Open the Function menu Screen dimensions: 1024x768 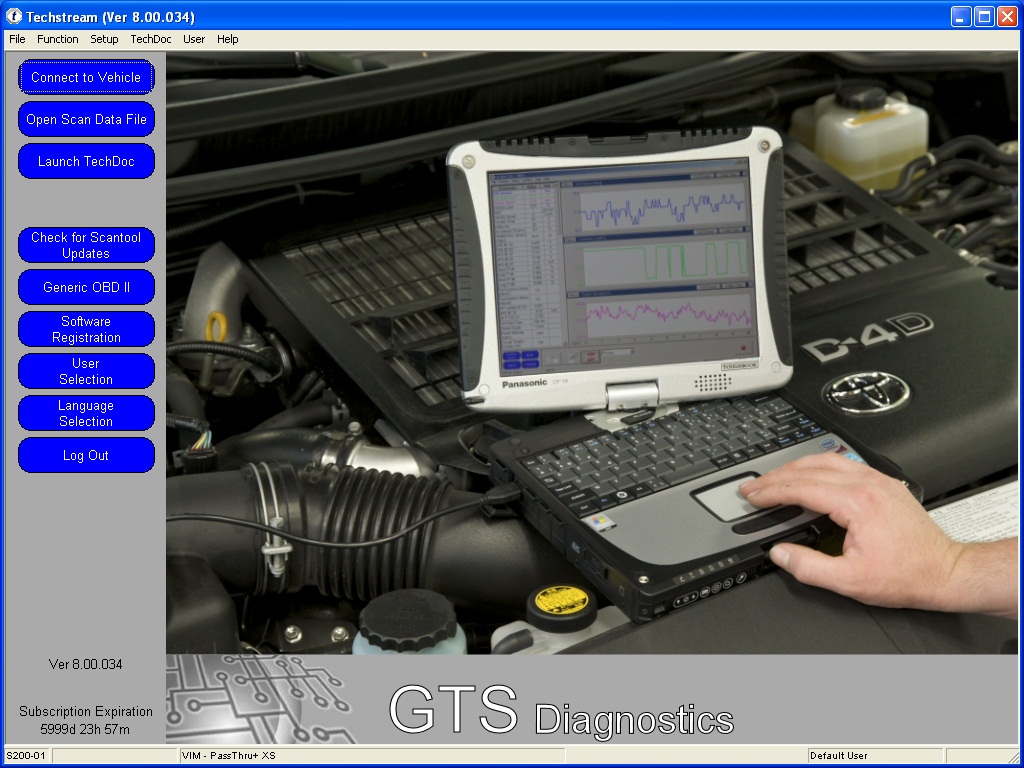click(x=58, y=39)
